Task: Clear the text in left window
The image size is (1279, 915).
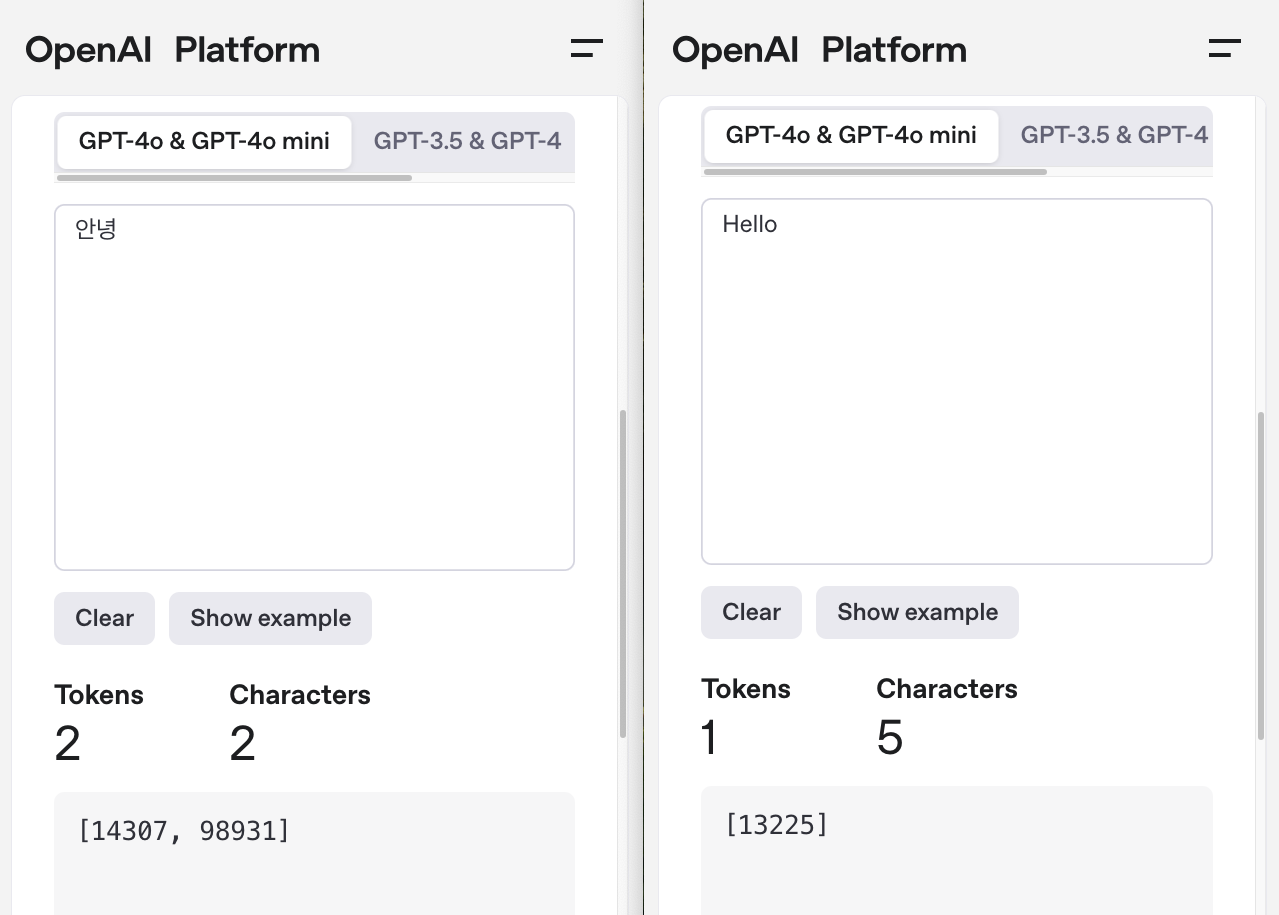Action: 104,618
